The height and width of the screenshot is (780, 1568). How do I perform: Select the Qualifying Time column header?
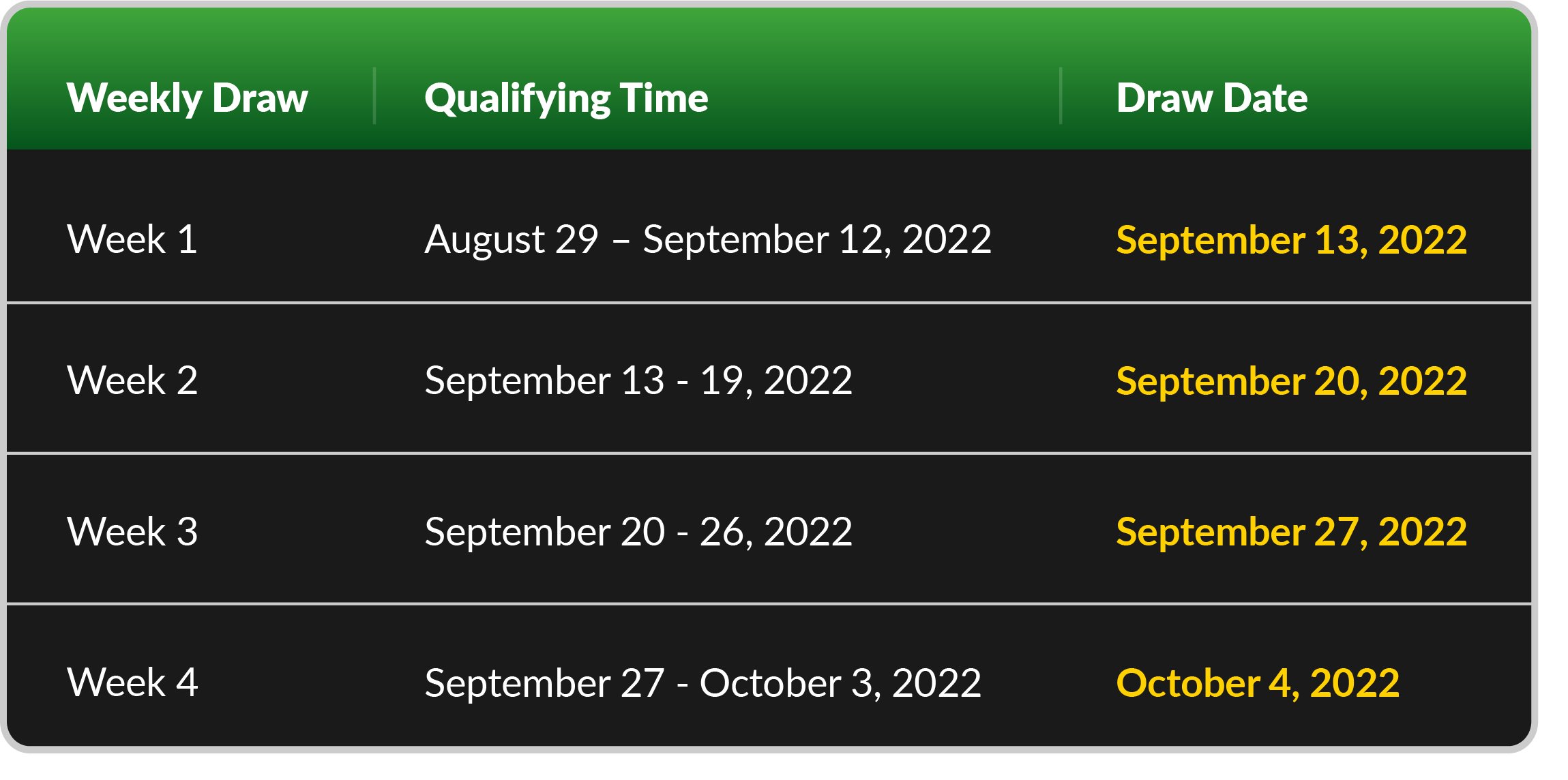[566, 98]
